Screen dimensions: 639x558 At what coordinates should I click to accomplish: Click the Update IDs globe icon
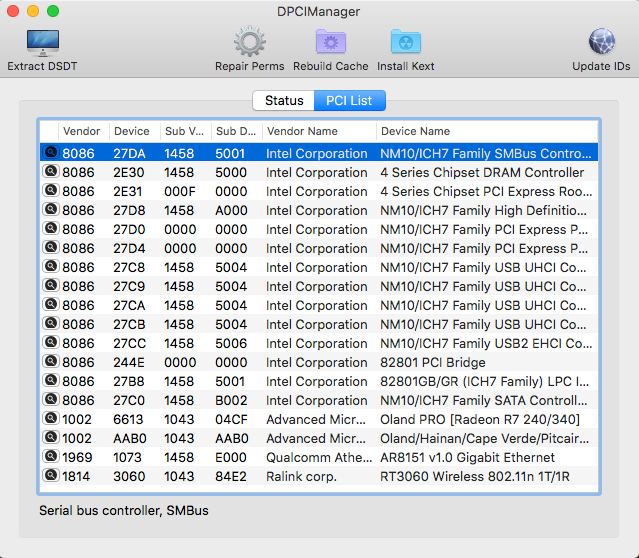click(601, 41)
